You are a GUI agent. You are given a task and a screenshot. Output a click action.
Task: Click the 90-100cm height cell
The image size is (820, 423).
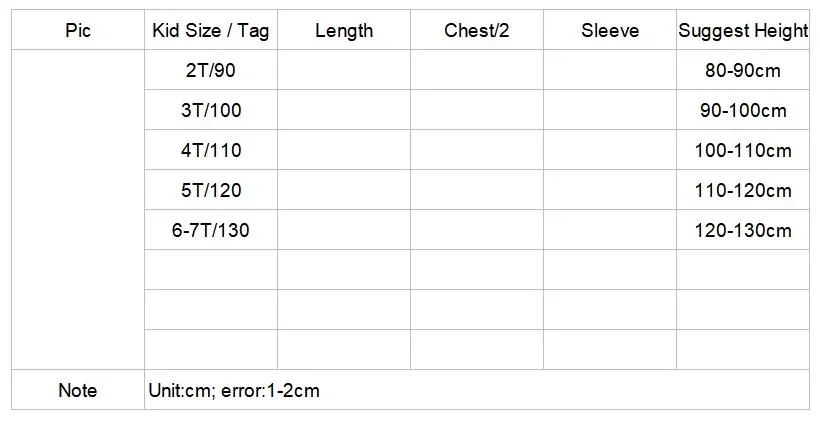pyautogui.click(x=743, y=111)
